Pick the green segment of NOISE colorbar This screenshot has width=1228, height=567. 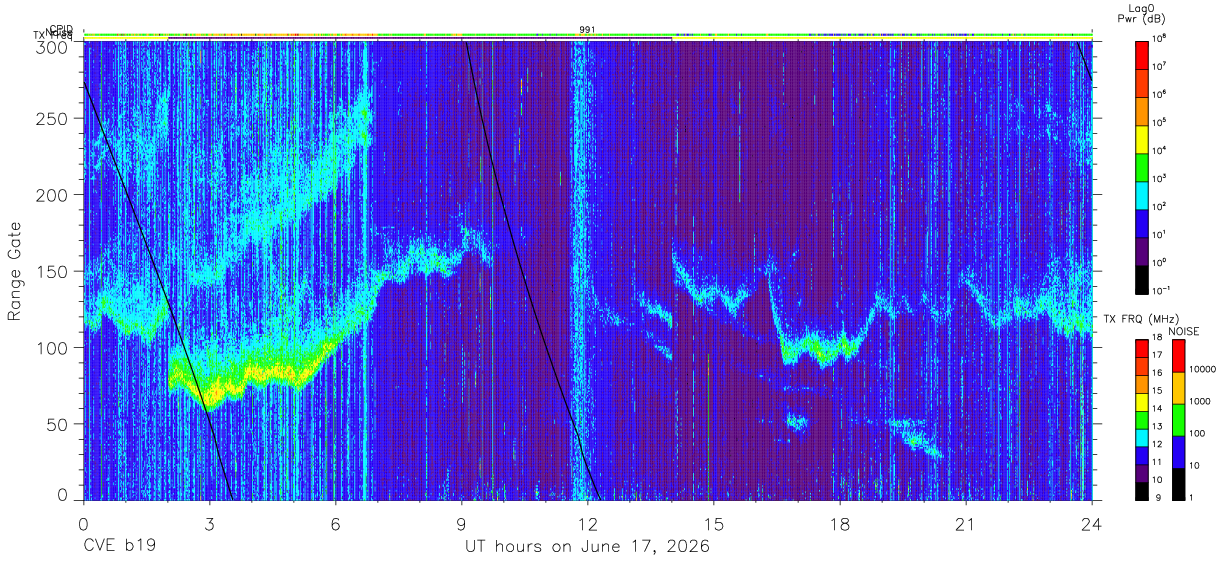pyautogui.click(x=1179, y=419)
